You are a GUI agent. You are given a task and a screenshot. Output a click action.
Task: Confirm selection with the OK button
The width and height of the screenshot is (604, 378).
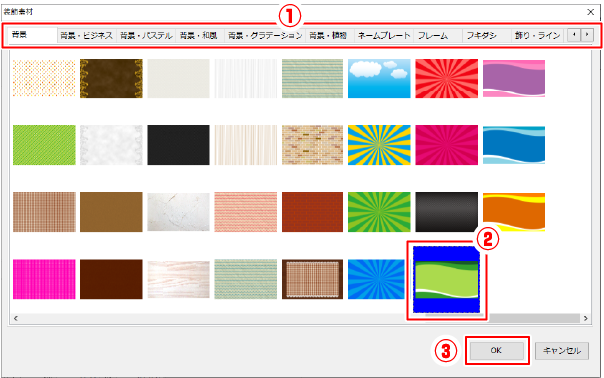point(497,350)
